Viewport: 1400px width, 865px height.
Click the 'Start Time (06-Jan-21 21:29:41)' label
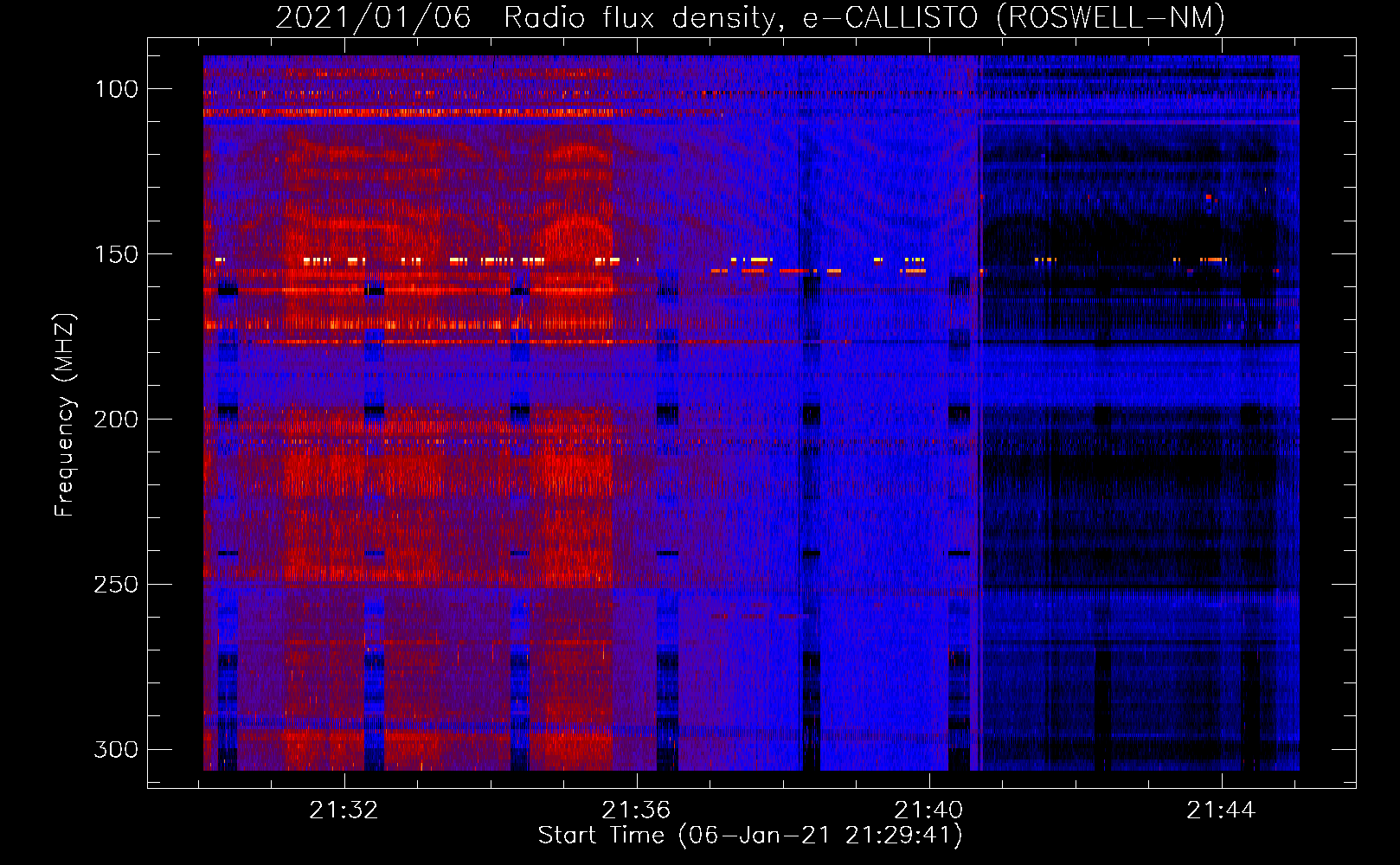pyautogui.click(x=750, y=836)
